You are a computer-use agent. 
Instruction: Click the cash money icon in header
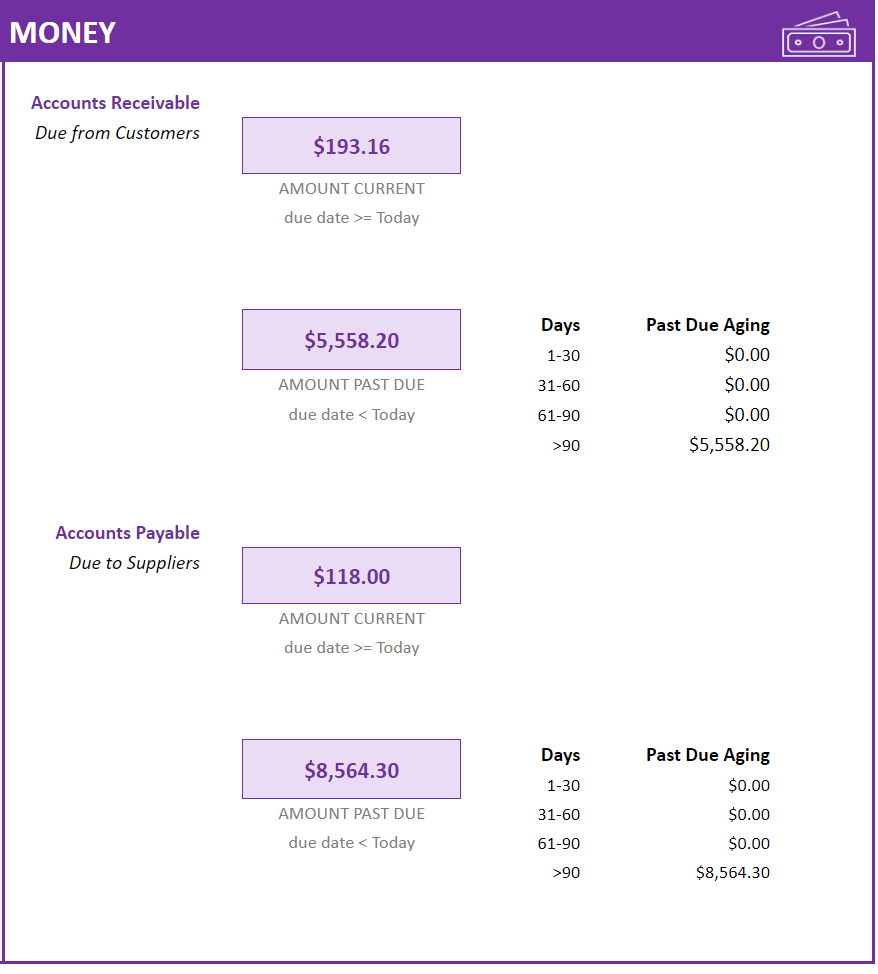point(818,35)
